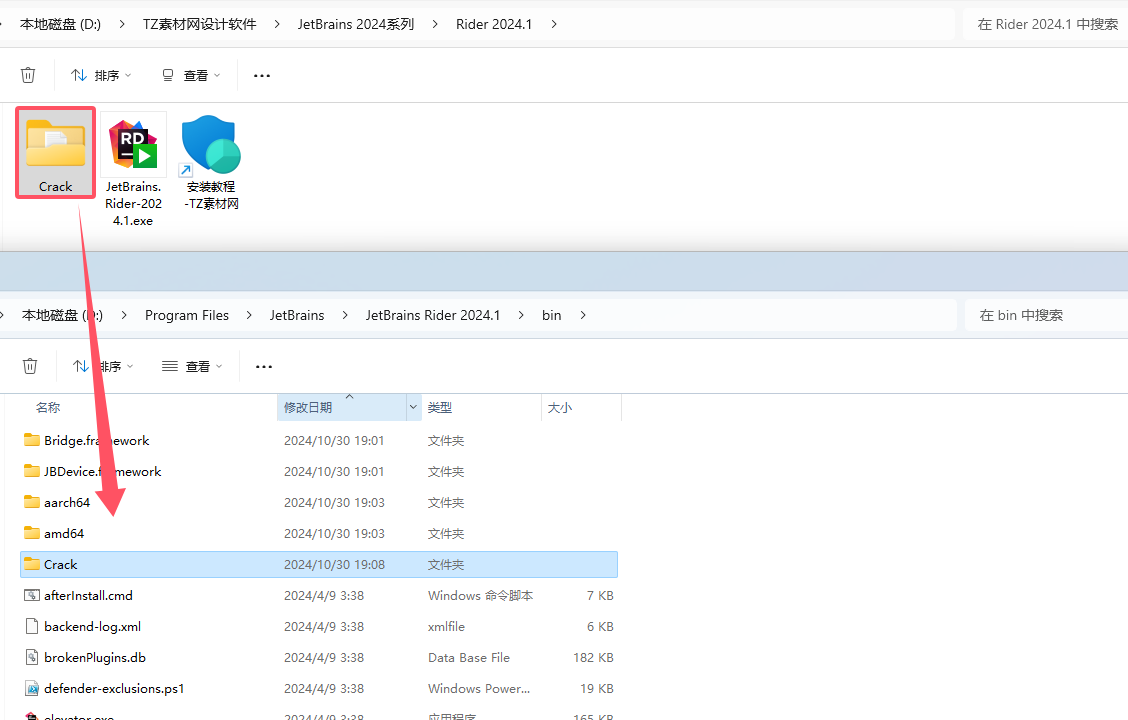This screenshot has width=1128, height=720.
Task: Click the Windows 命令脚本 type cell
Action: 481,596
